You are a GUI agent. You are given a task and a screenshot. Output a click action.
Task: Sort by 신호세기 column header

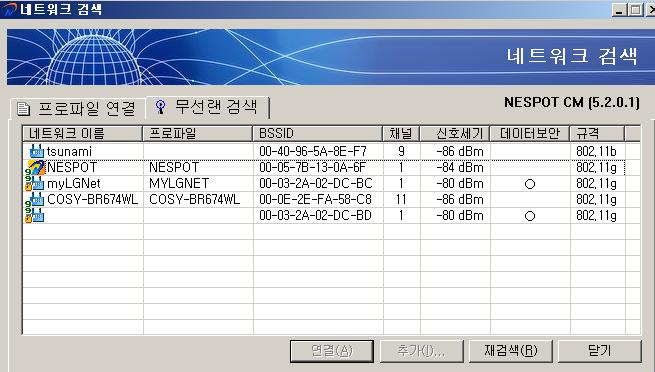click(454, 134)
